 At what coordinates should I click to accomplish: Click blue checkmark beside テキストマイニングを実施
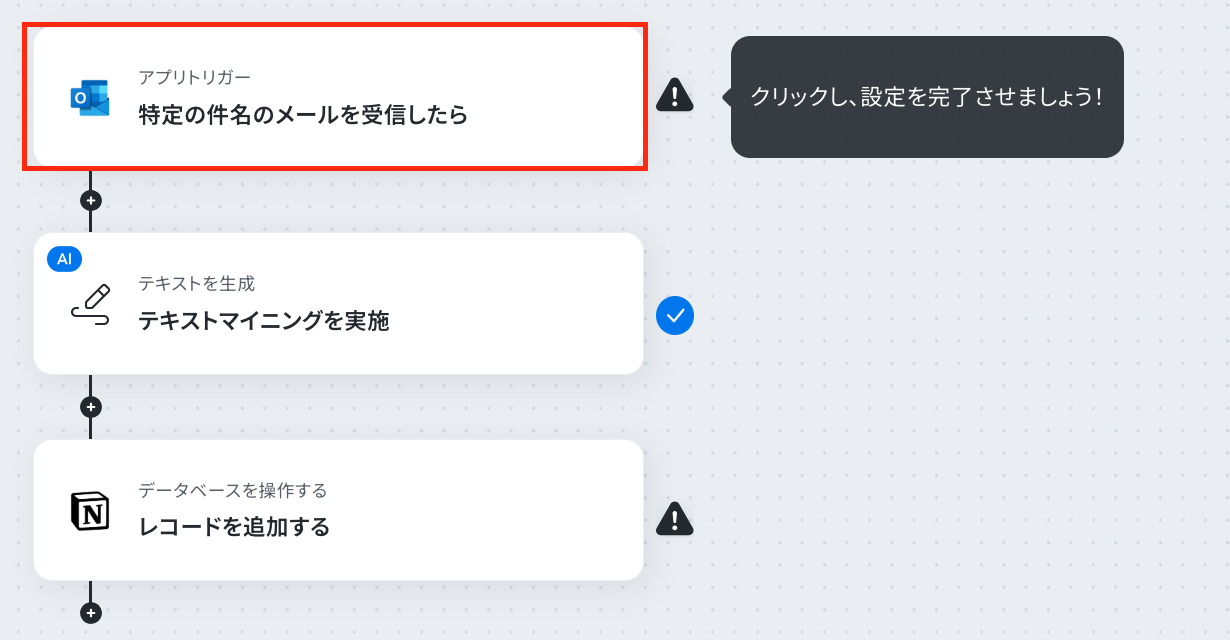675,316
